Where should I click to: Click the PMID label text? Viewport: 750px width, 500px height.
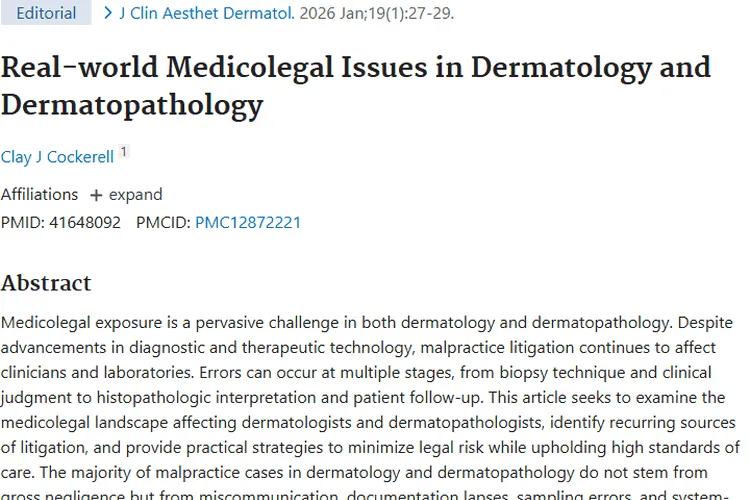(x=22, y=222)
